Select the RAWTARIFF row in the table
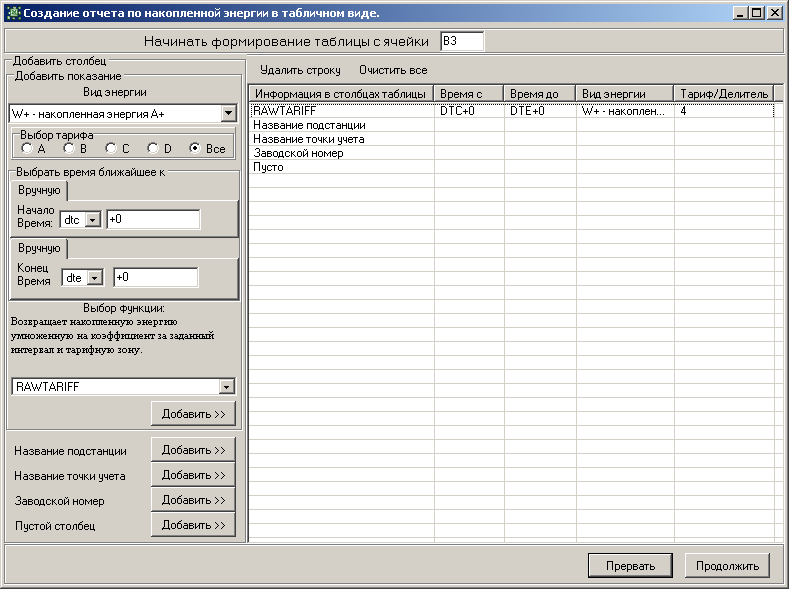789x589 pixels. [512, 111]
